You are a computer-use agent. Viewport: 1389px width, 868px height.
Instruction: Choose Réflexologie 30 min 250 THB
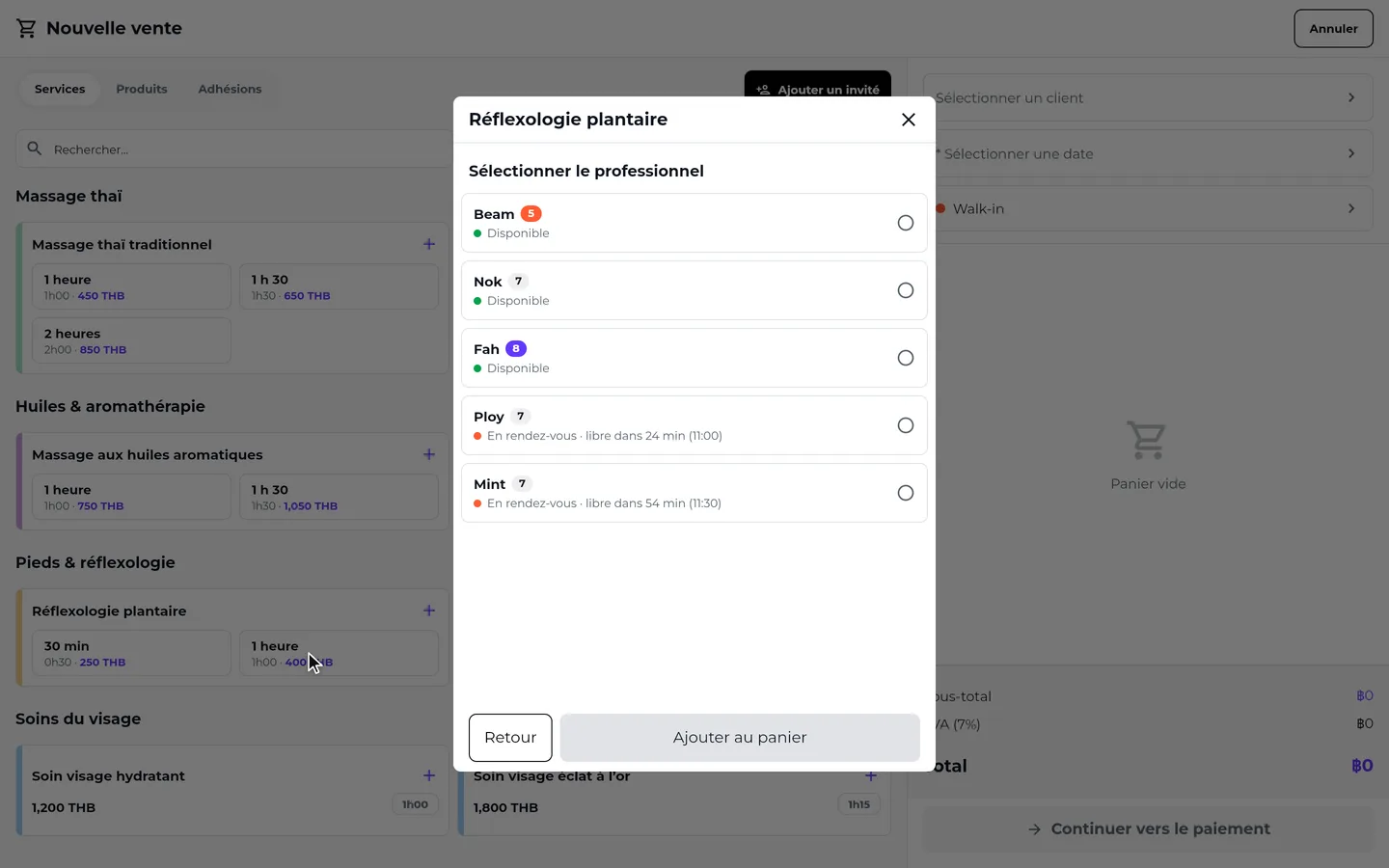(x=131, y=653)
